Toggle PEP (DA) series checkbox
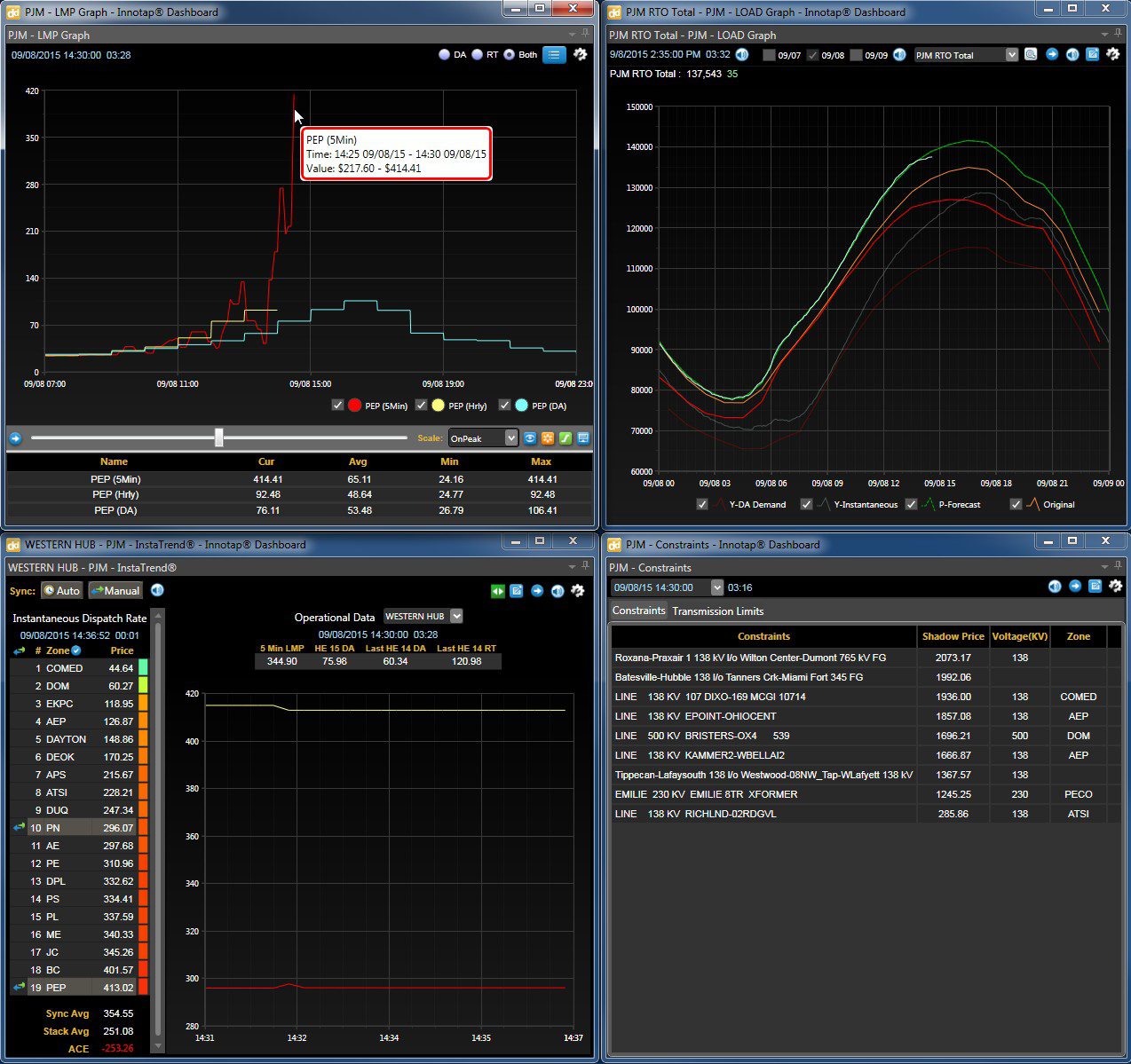The height and width of the screenshot is (1064, 1131). pyautogui.click(x=505, y=406)
